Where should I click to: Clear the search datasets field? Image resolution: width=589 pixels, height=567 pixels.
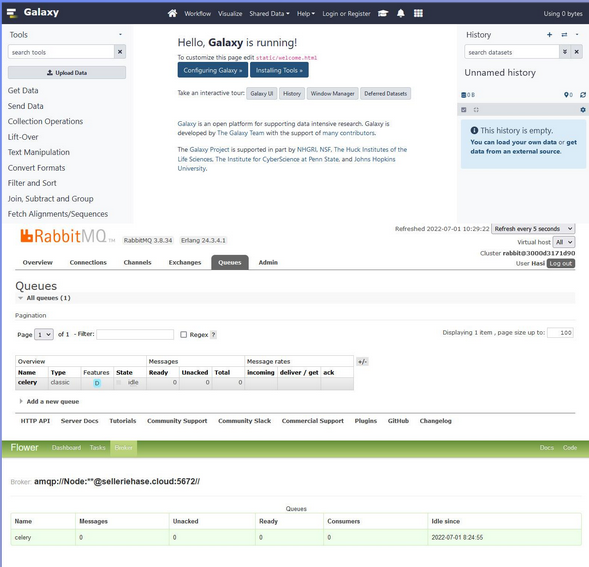click(x=577, y=52)
